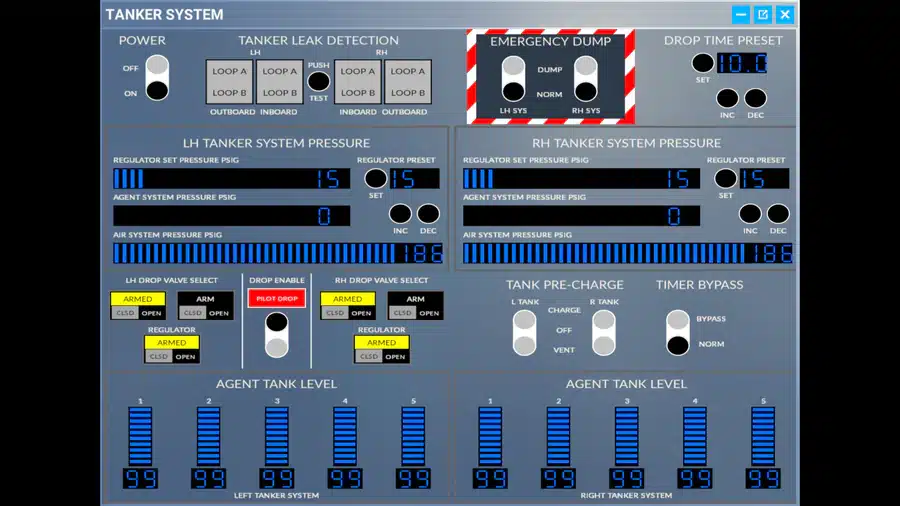Switch the R TANK pre-charge selector
This screenshot has height=506, width=900.
click(603, 333)
